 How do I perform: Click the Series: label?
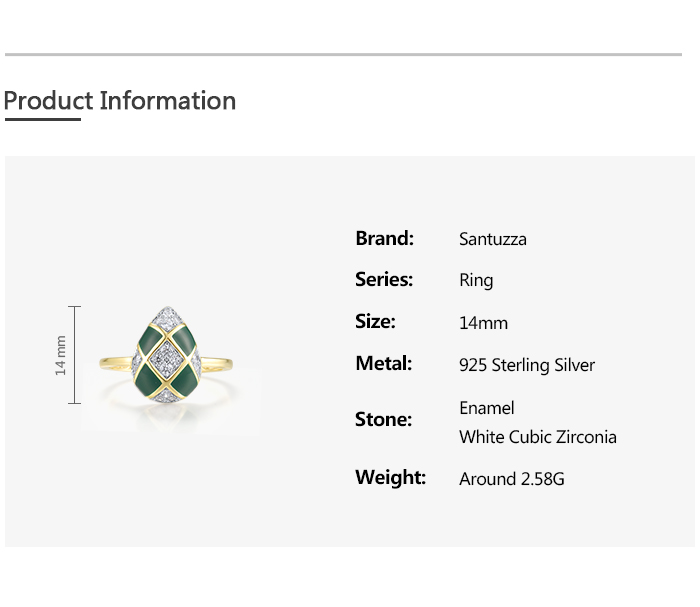pyautogui.click(x=384, y=280)
